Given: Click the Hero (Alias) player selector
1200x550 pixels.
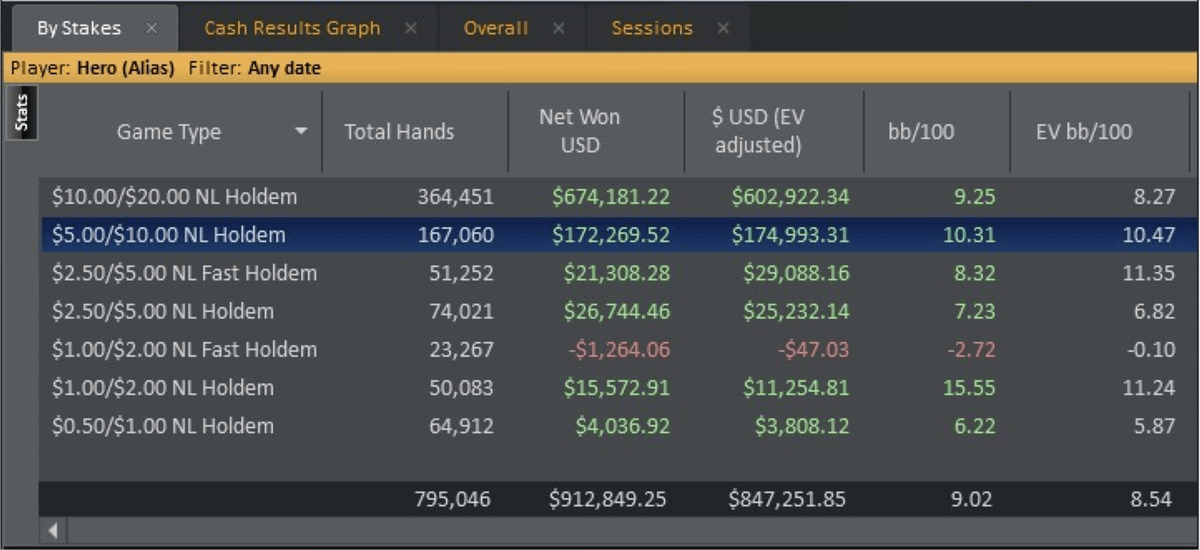Looking at the screenshot, I should click(125, 69).
